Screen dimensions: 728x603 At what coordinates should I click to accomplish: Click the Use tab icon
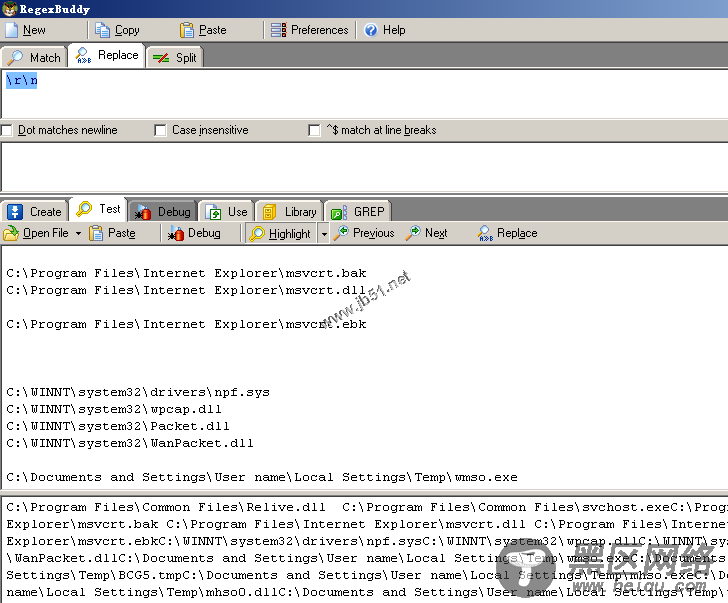coord(213,212)
